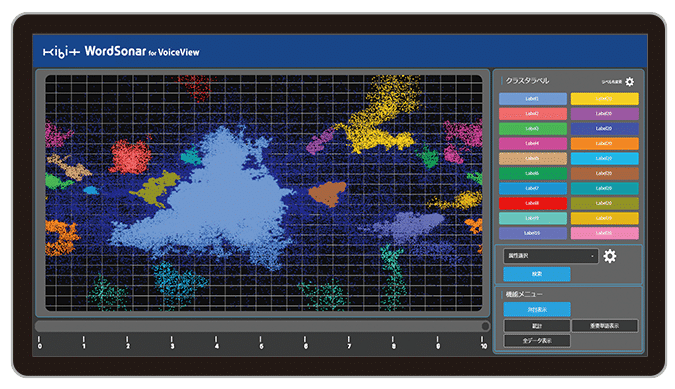Click the blue button under 機能メニュー
The width and height of the screenshot is (675, 389).
click(537, 309)
